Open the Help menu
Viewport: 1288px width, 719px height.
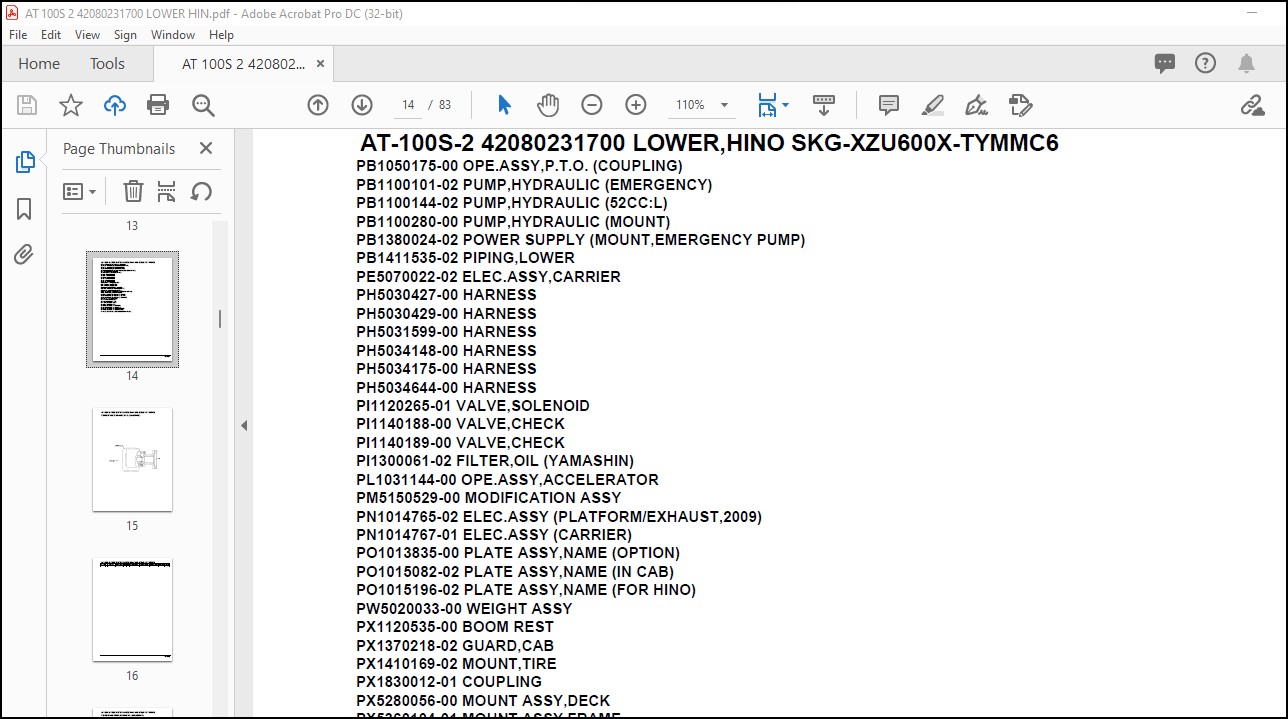(x=221, y=34)
